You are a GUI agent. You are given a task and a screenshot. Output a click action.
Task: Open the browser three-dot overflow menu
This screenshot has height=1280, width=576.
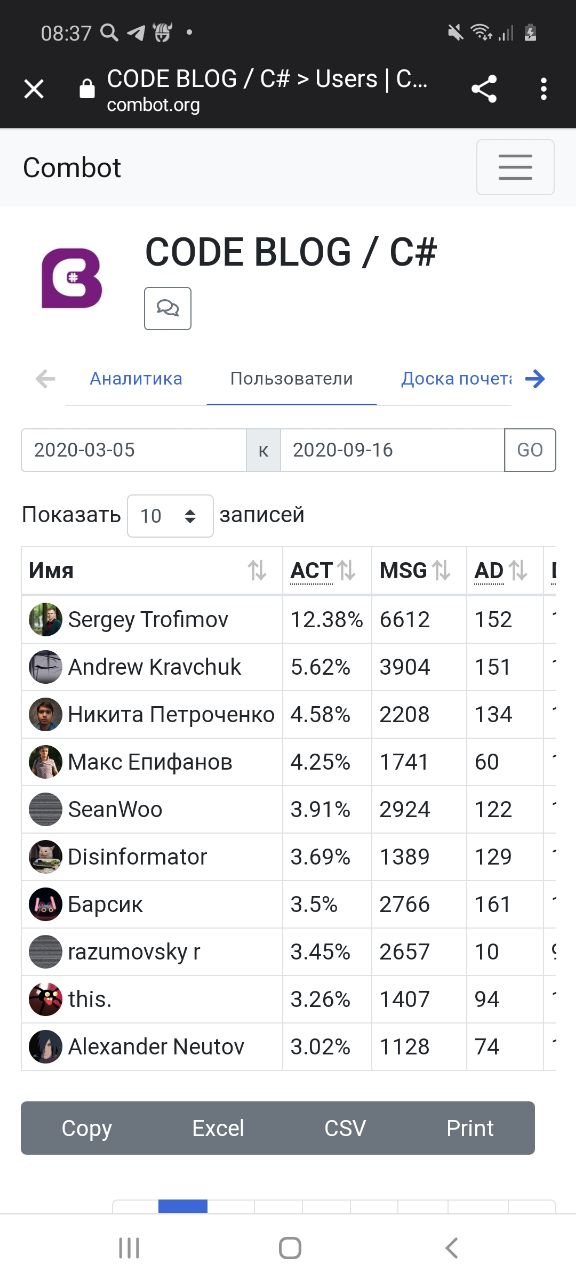tap(543, 89)
